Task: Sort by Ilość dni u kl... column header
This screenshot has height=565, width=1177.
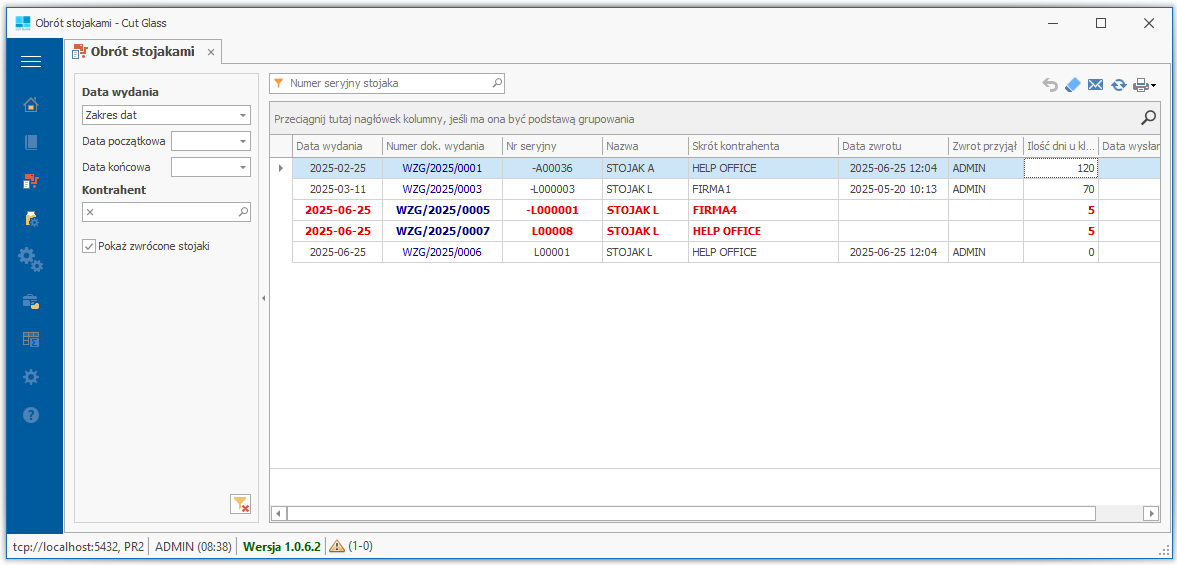Action: [x=1061, y=146]
